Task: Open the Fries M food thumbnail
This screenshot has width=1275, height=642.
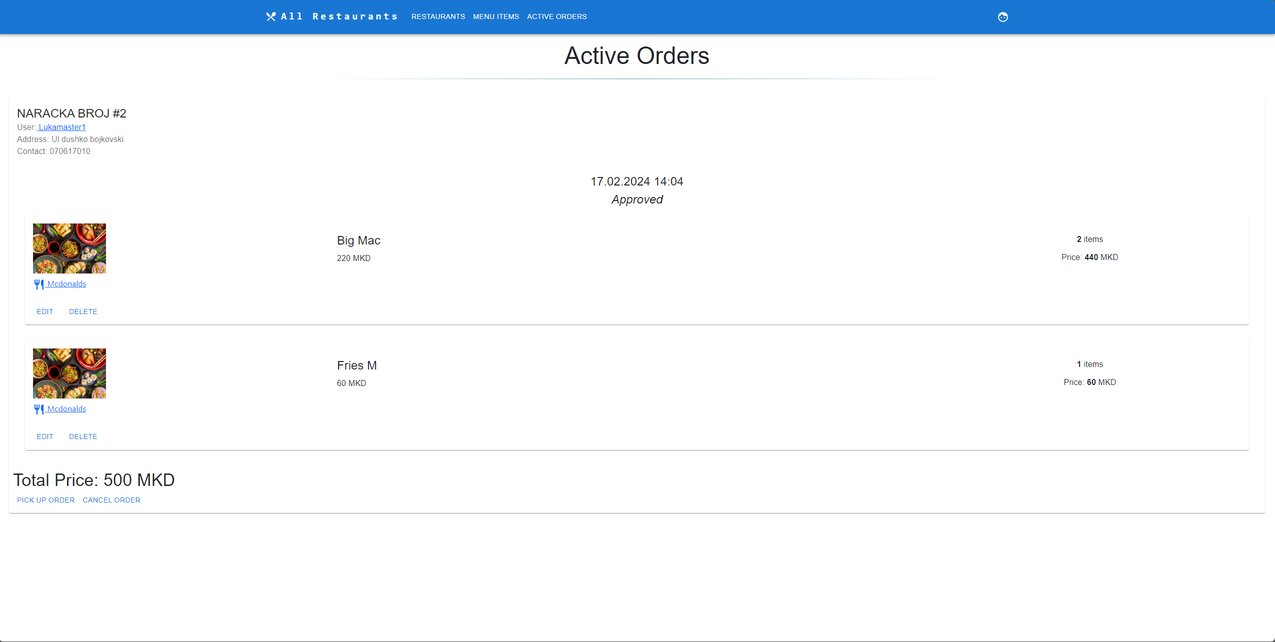Action: [x=69, y=373]
